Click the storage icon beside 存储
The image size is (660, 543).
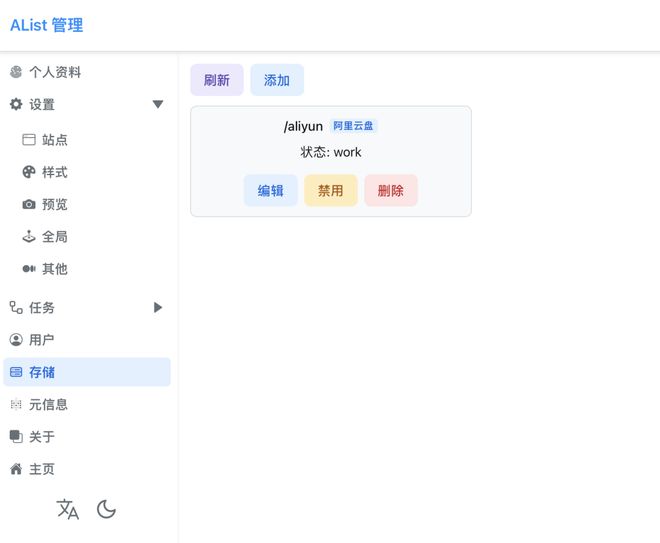pos(16,372)
